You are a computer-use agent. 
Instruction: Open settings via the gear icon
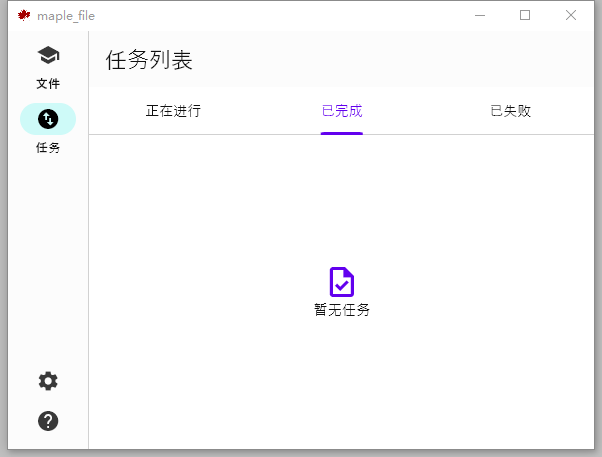pos(48,381)
